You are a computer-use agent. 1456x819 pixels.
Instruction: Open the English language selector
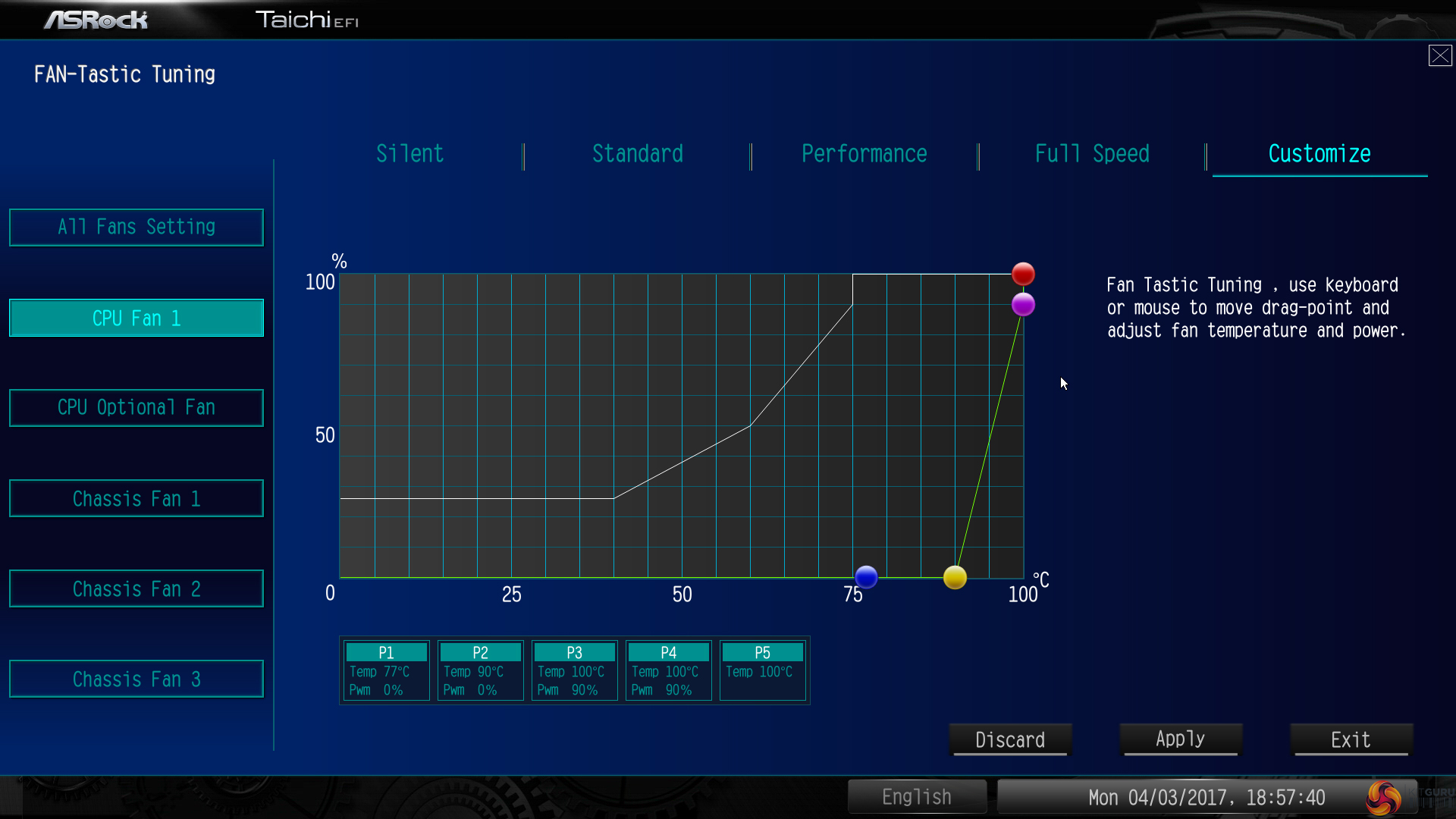tap(916, 797)
